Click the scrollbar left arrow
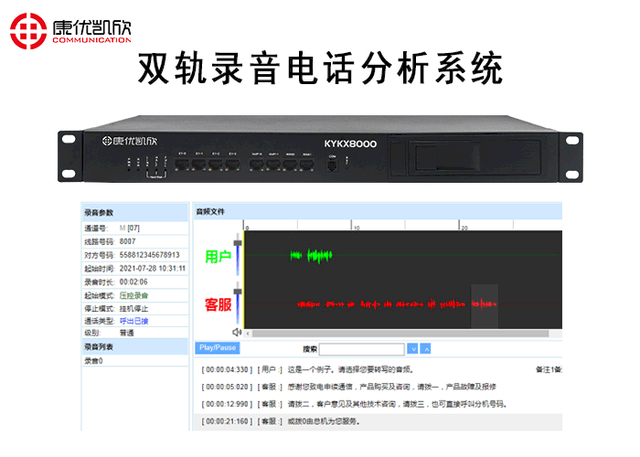The width and height of the screenshot is (640, 457). pos(247,334)
